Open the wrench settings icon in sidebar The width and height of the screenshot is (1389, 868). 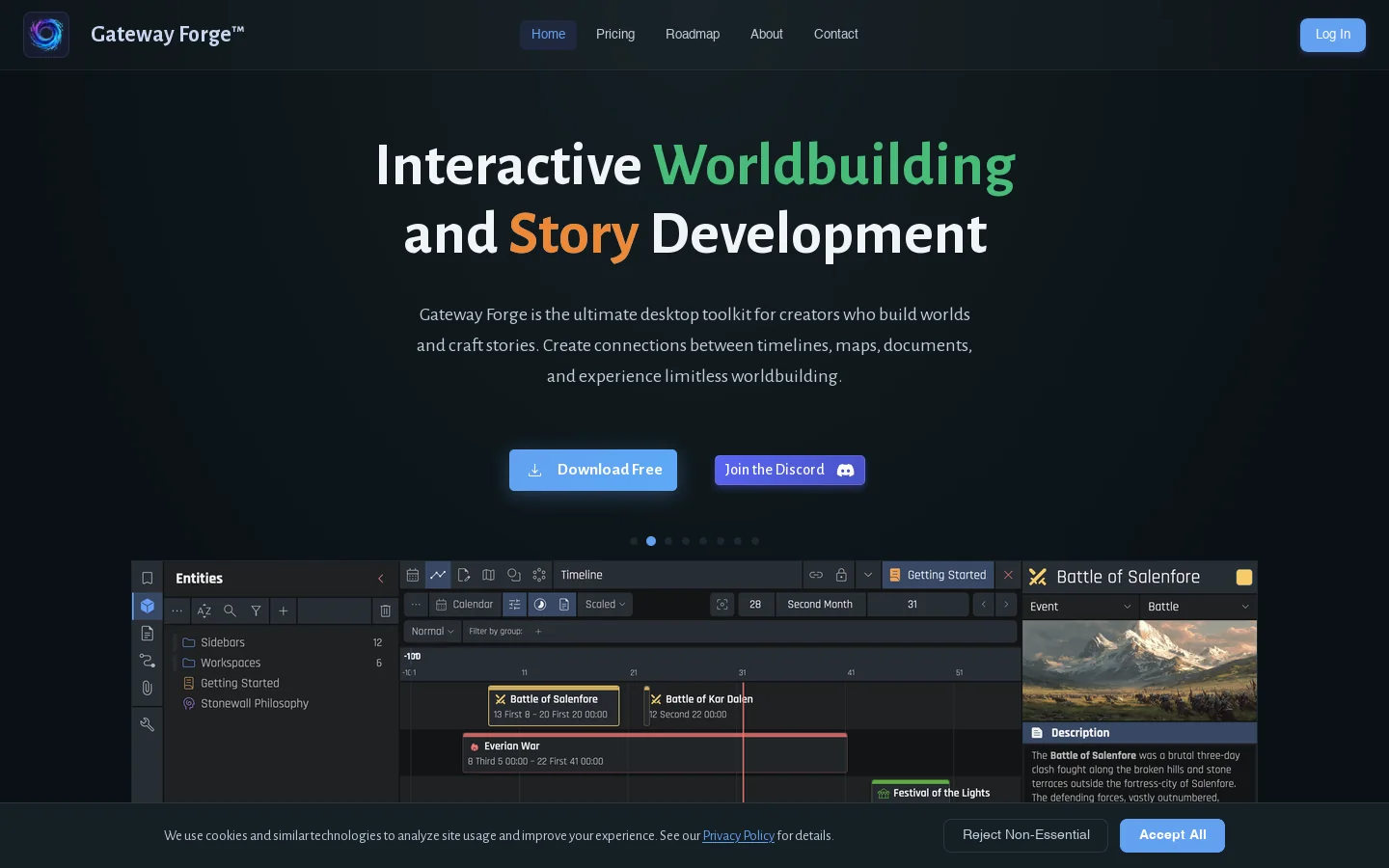pyautogui.click(x=148, y=724)
